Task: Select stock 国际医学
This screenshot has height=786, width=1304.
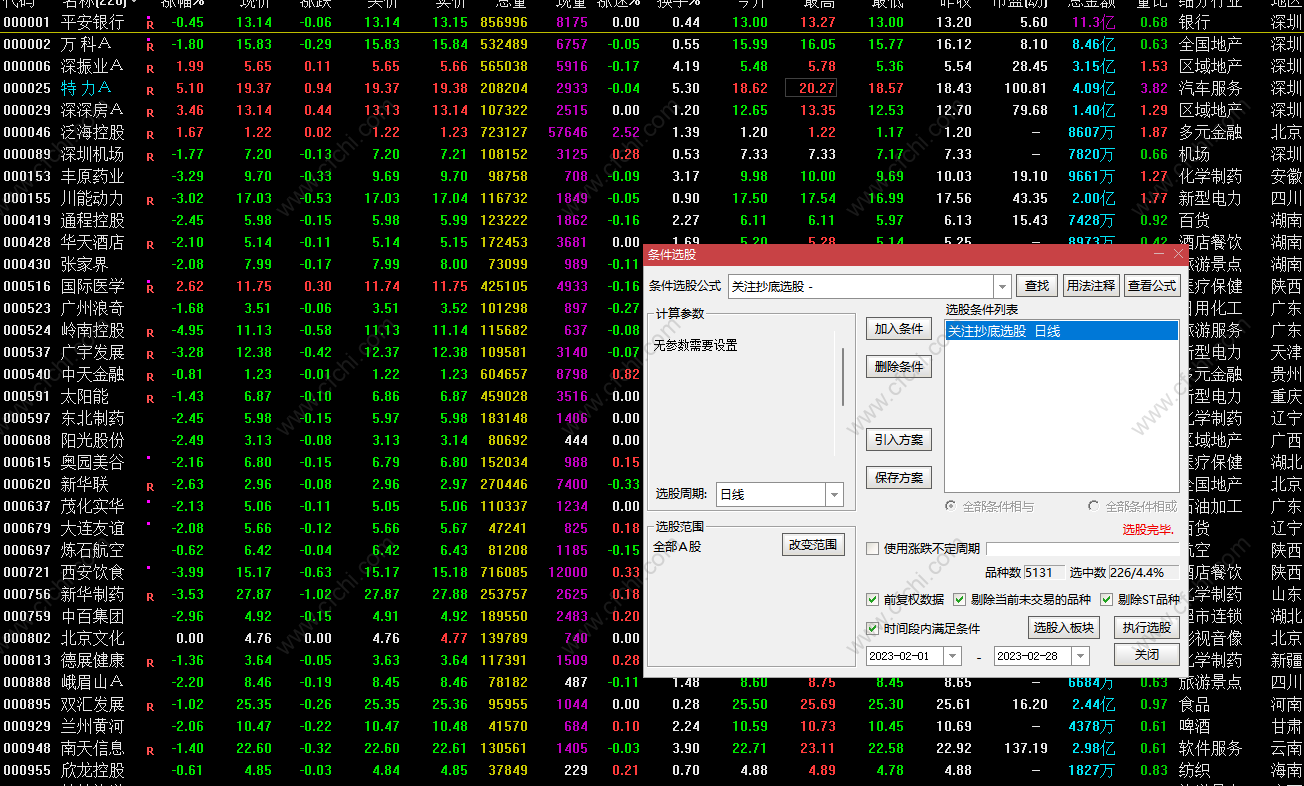Action: 93,286
